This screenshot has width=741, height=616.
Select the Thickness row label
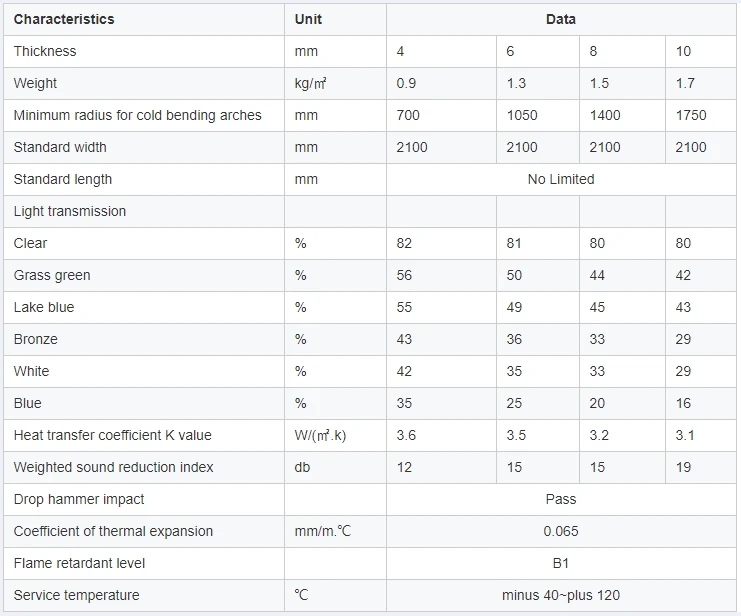[45, 51]
